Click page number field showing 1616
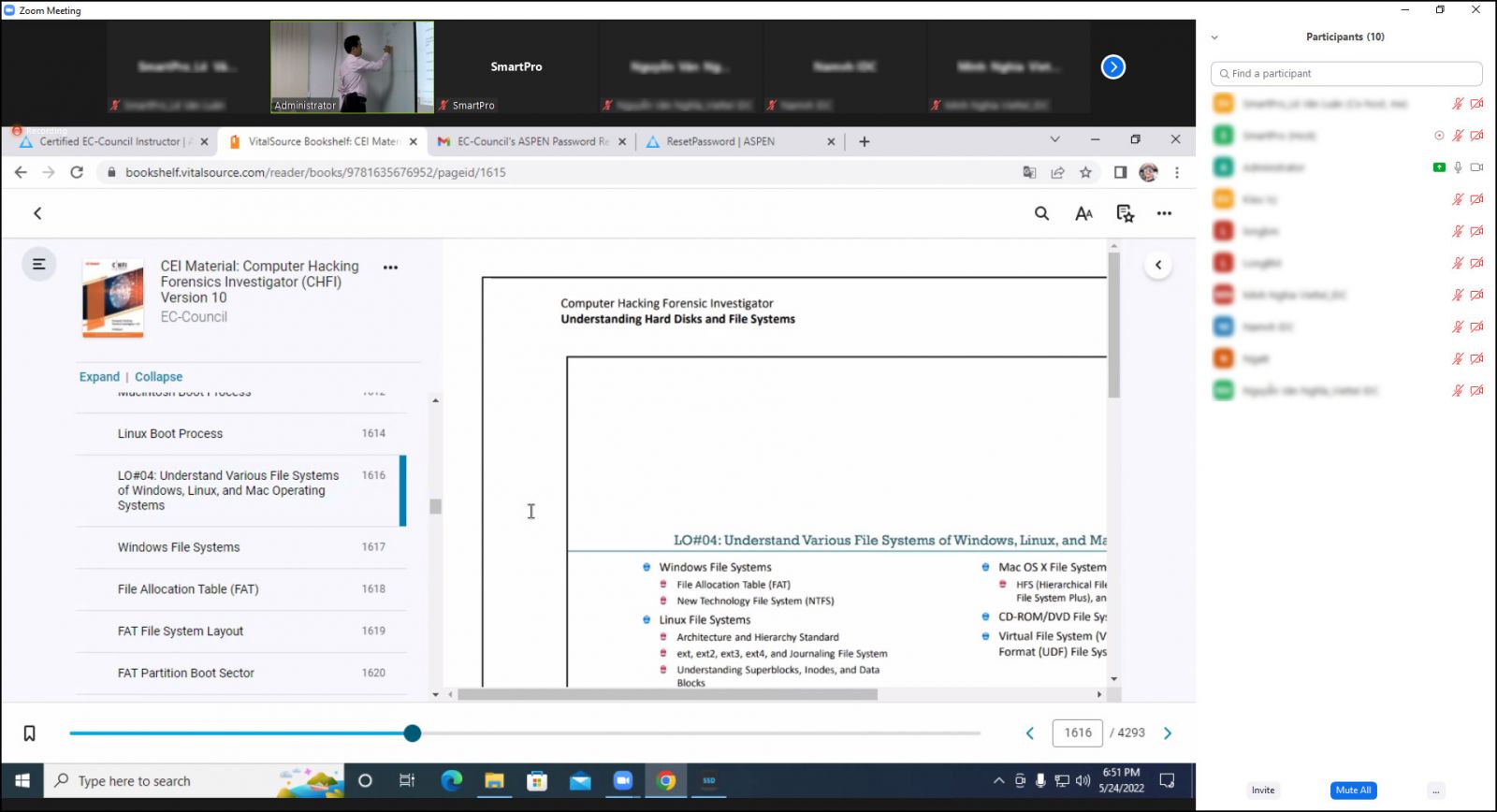The width and height of the screenshot is (1497, 812). click(x=1078, y=733)
